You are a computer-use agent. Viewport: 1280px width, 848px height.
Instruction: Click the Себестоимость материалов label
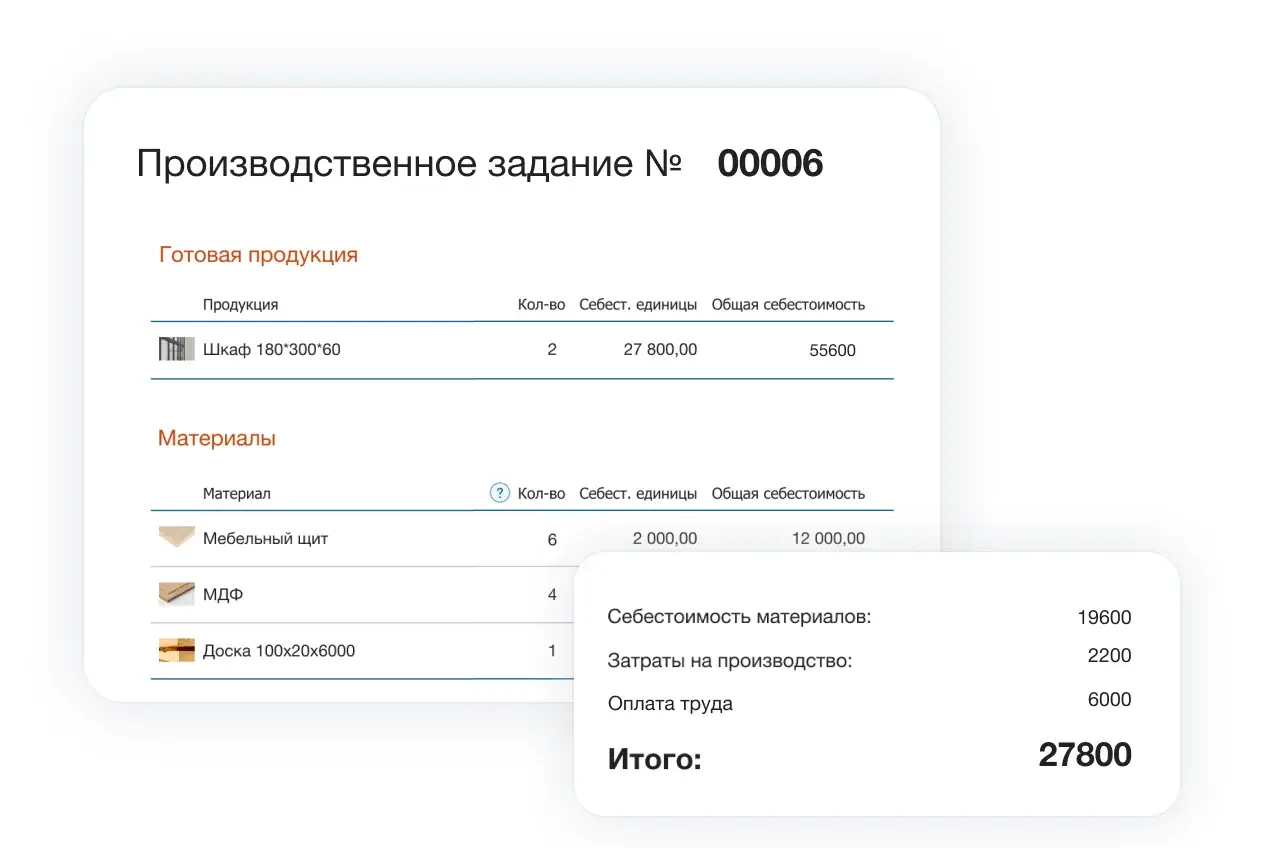pyautogui.click(x=740, y=617)
